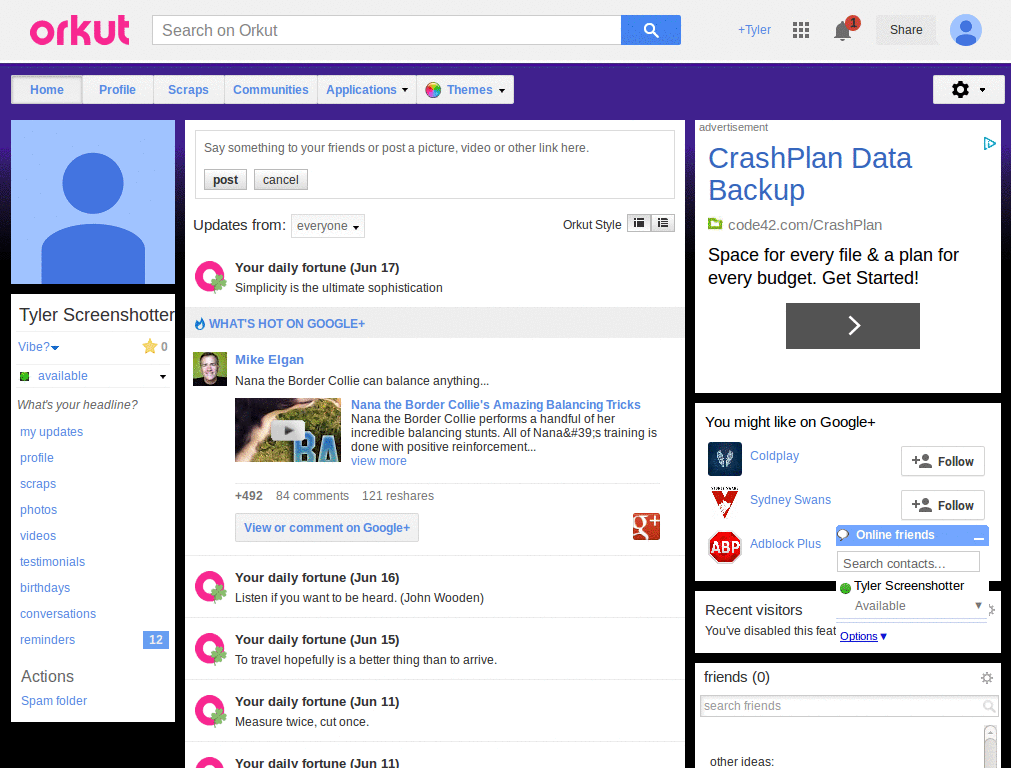Screen dimensions: 1024x768
Task: Click the code42 folder icon in ad
Action: tap(715, 224)
